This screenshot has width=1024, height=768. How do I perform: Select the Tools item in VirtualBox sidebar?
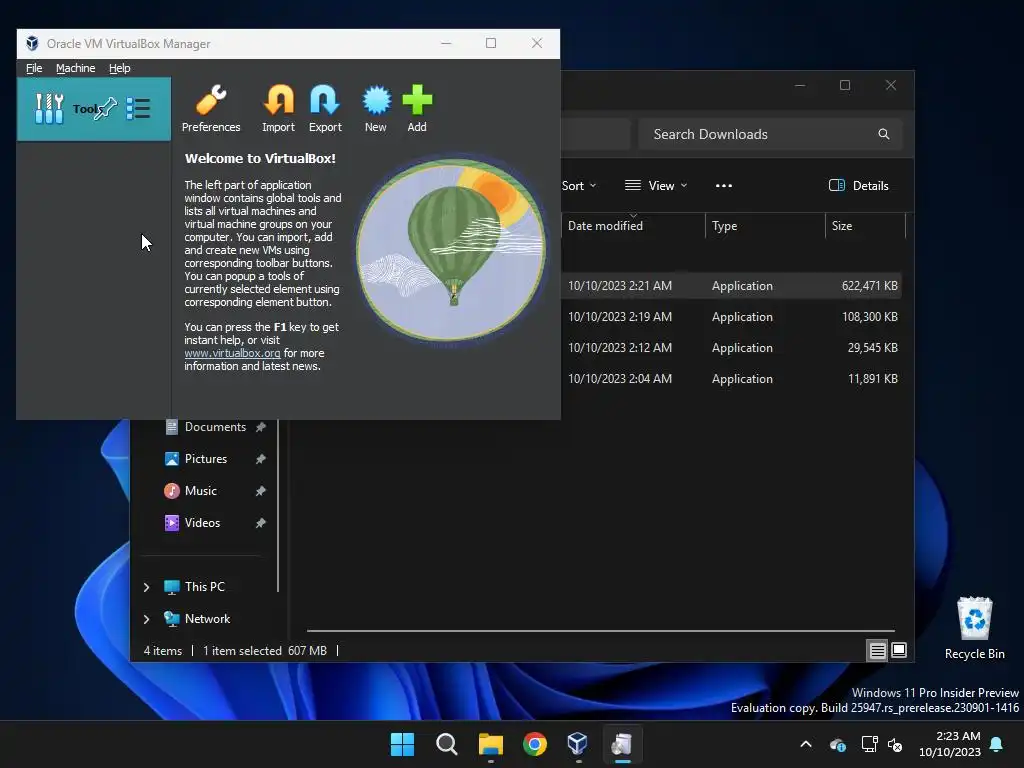(x=93, y=109)
